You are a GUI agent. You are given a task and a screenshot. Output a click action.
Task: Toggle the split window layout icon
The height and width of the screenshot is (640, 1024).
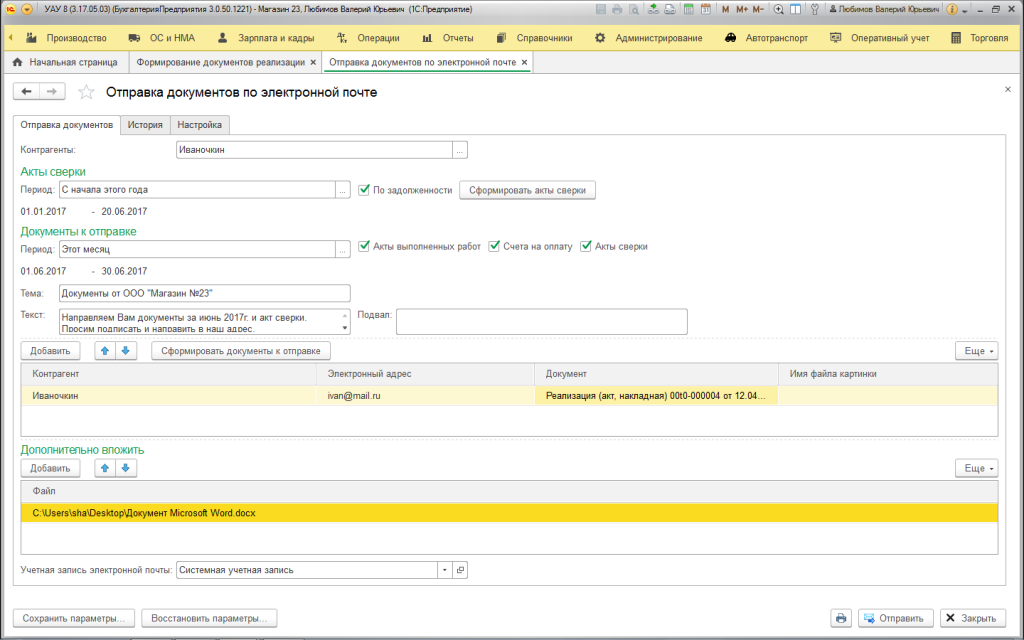tap(795, 10)
